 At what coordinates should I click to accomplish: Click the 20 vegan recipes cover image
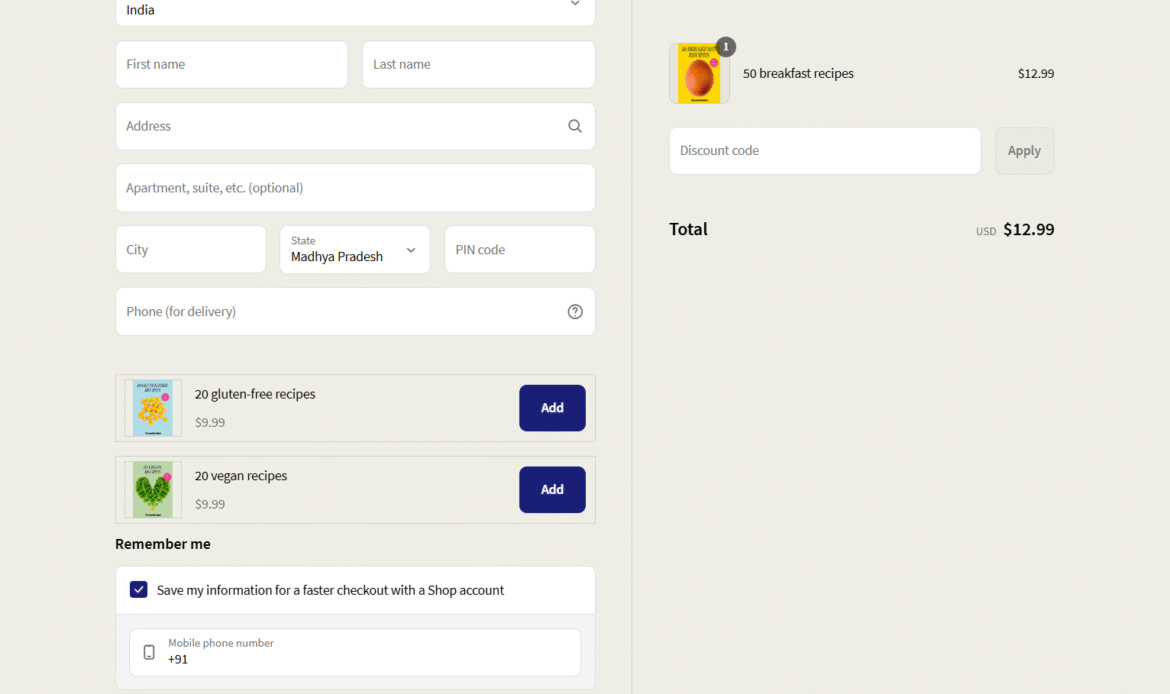153,490
